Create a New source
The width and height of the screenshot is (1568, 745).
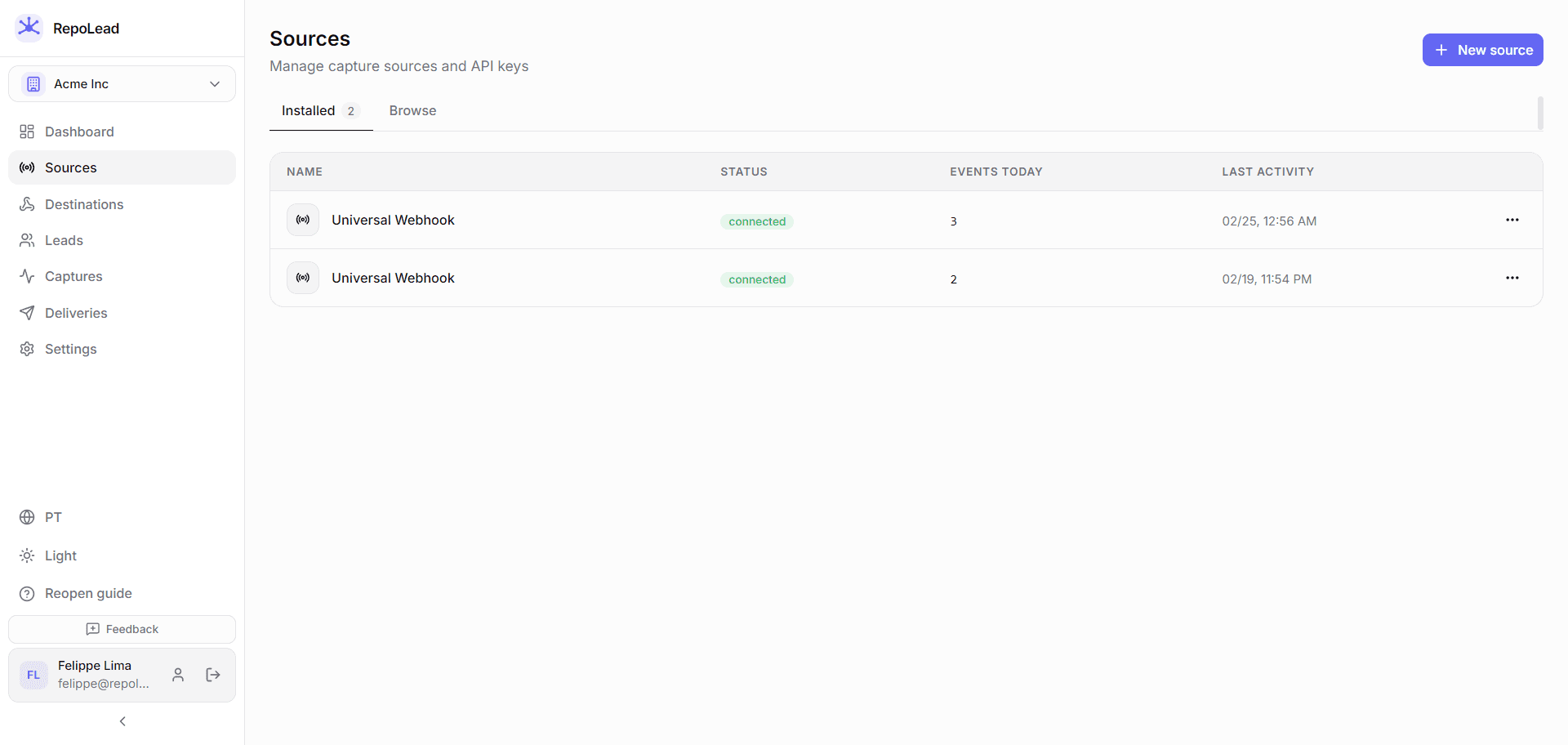pos(1482,50)
